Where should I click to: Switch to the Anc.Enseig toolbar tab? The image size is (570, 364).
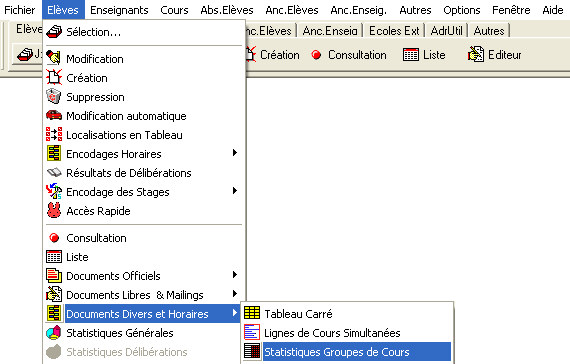point(330,31)
